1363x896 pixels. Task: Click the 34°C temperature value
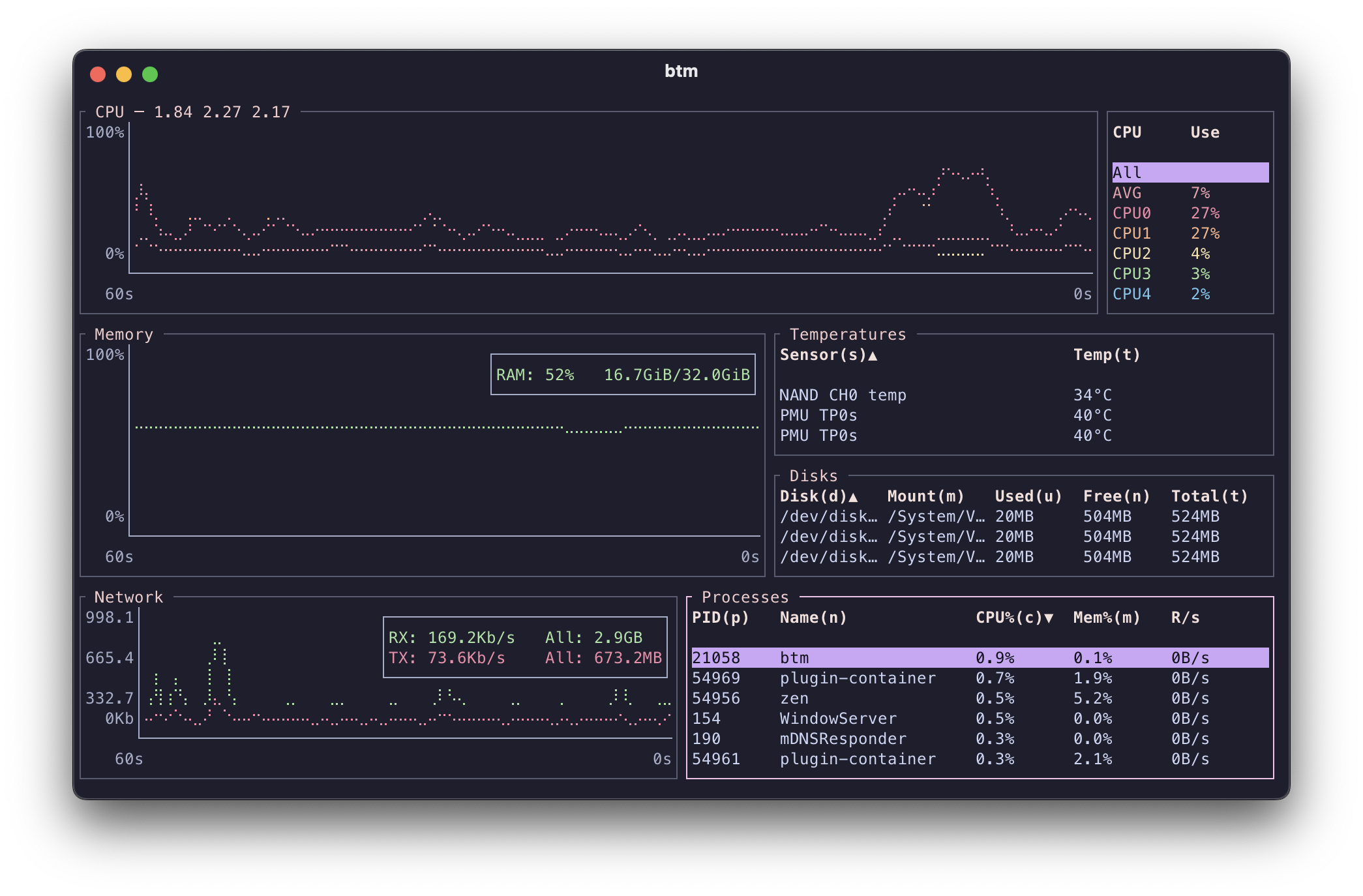pos(1092,395)
